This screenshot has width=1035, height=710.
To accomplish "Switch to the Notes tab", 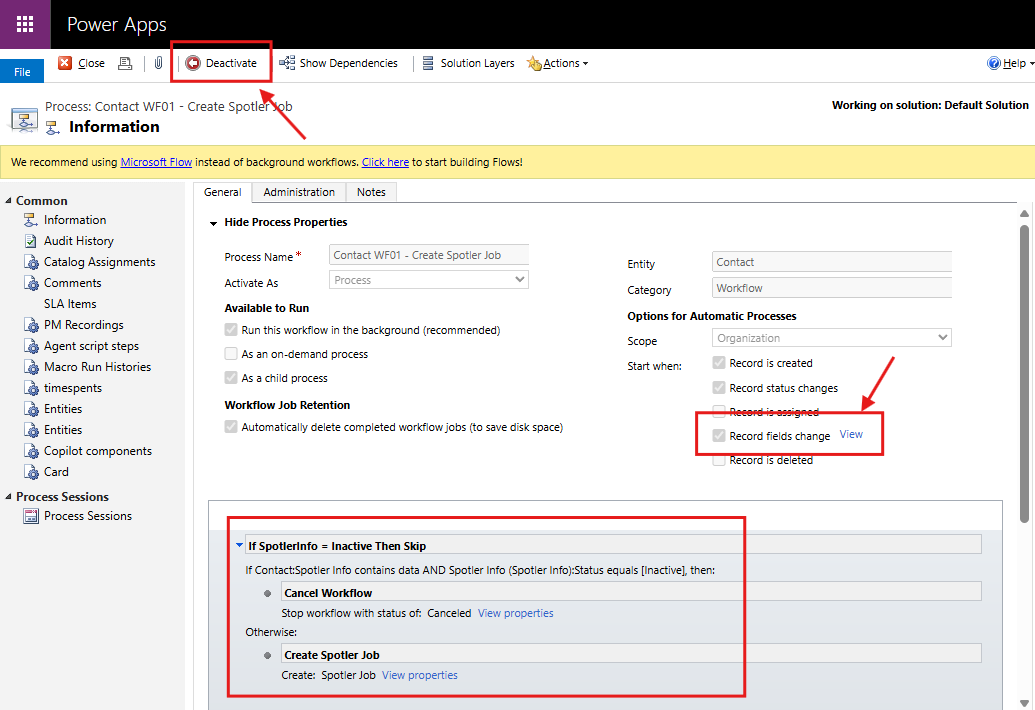I will point(371,192).
